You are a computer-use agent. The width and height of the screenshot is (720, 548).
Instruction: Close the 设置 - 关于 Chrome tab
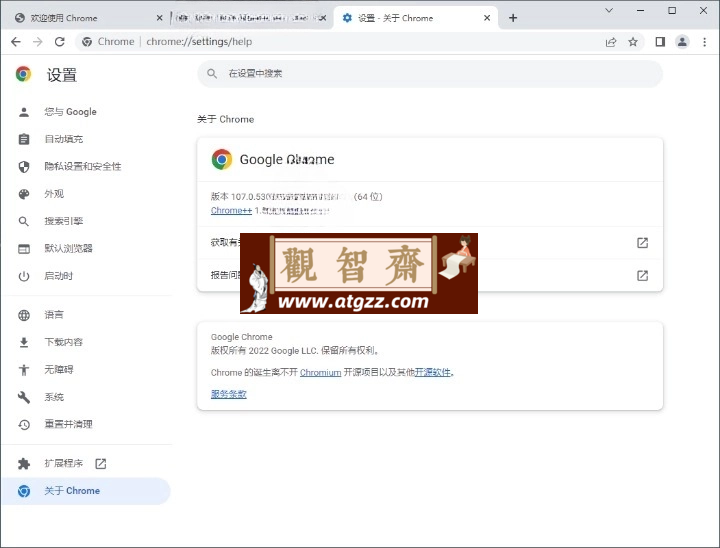point(487,18)
